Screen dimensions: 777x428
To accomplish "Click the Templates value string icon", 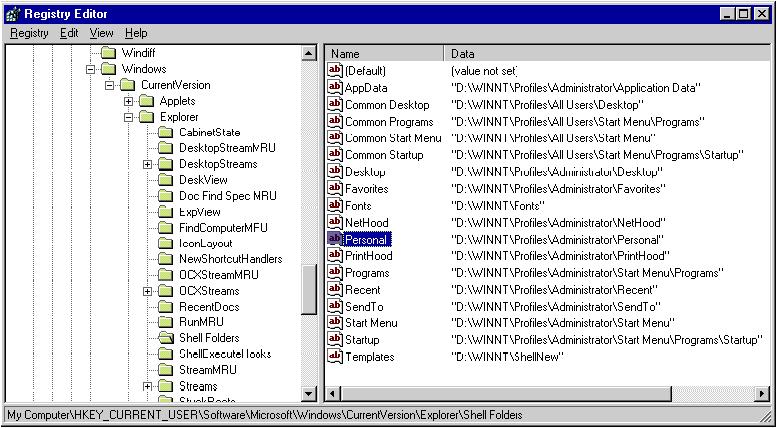I will 335,357.
